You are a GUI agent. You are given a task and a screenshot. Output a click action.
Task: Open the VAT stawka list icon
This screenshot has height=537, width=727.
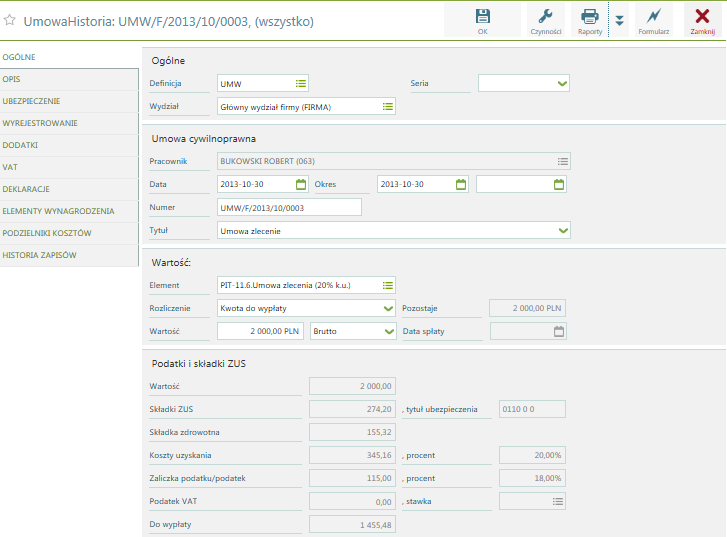click(x=558, y=501)
